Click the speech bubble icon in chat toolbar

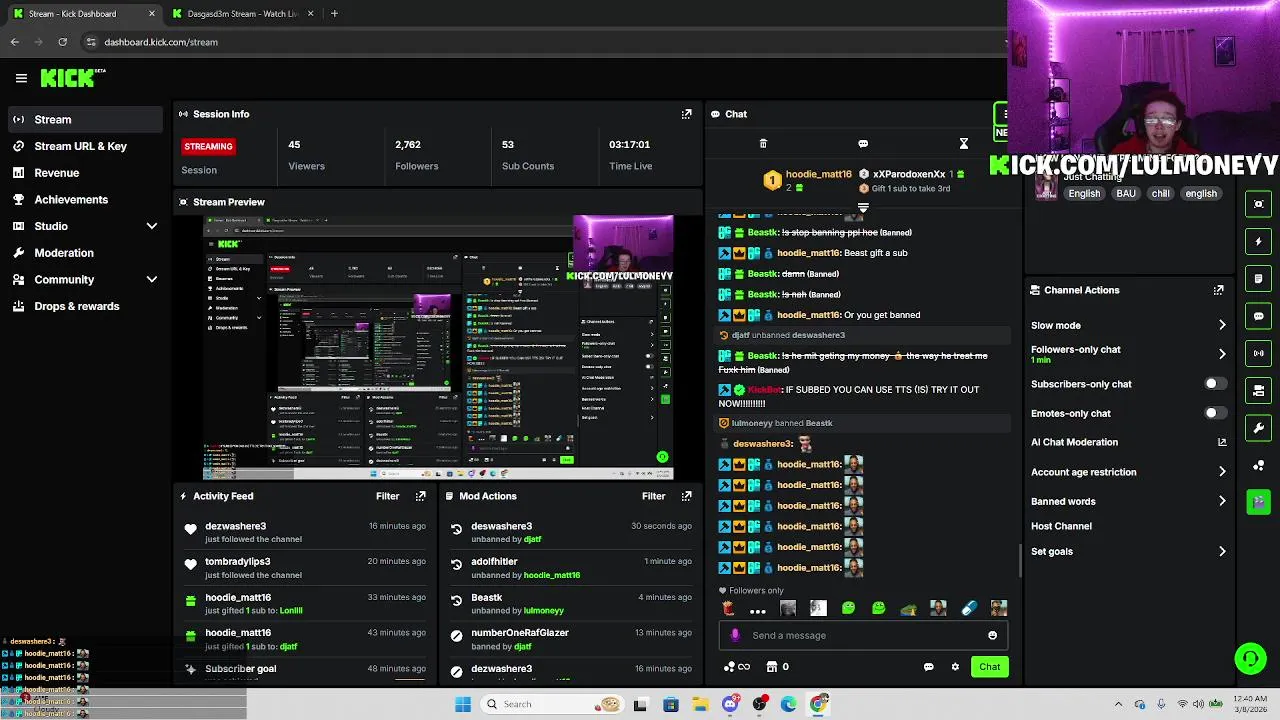(x=863, y=144)
